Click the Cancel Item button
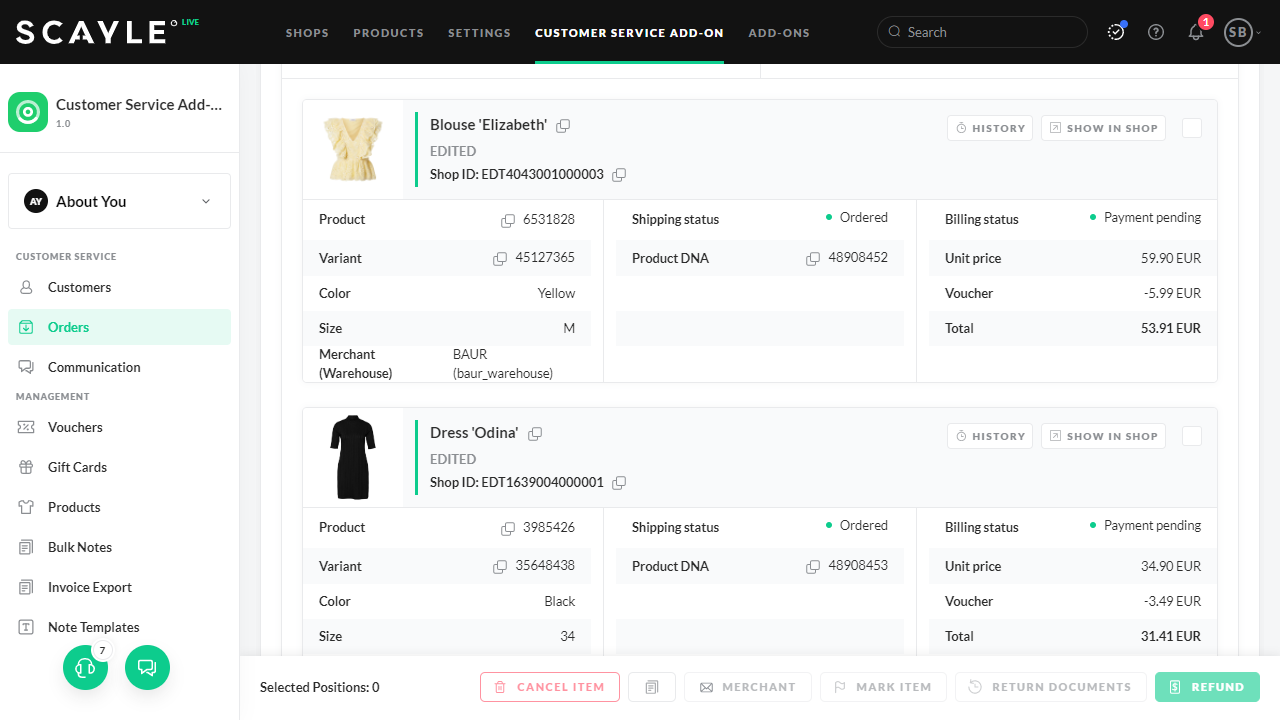Viewport: 1280px width, 720px height. [x=549, y=687]
